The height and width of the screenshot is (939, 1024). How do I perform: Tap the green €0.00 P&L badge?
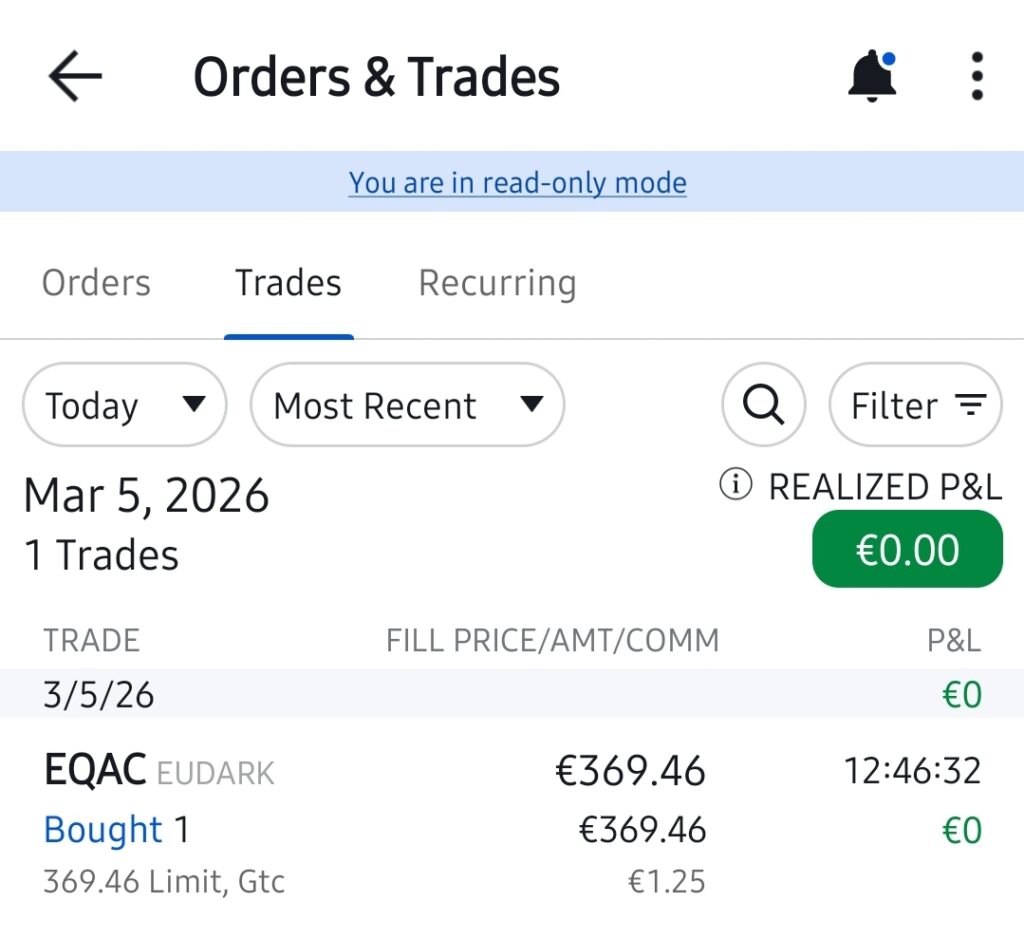pos(907,550)
